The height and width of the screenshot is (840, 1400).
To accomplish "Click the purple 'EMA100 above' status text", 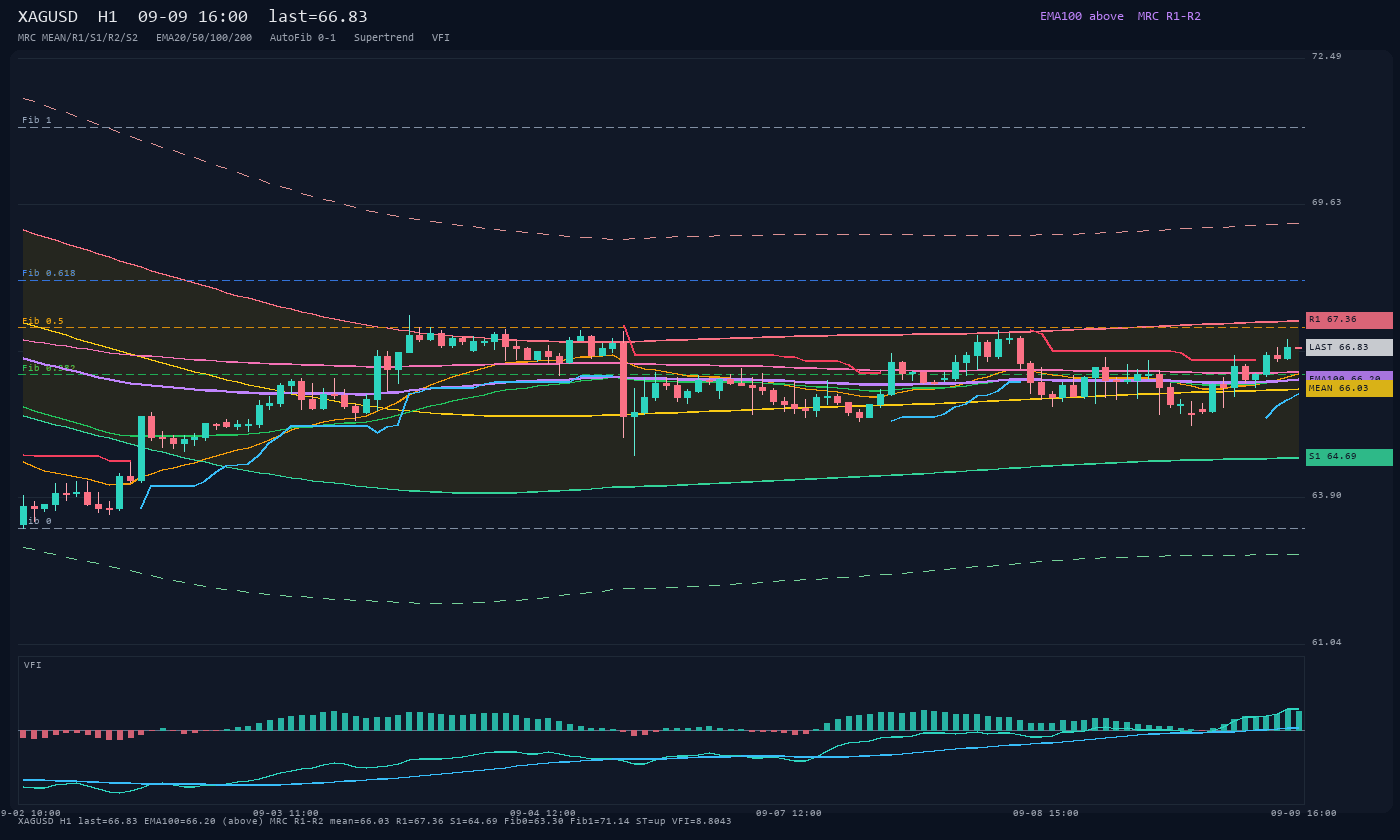I will tap(1082, 16).
